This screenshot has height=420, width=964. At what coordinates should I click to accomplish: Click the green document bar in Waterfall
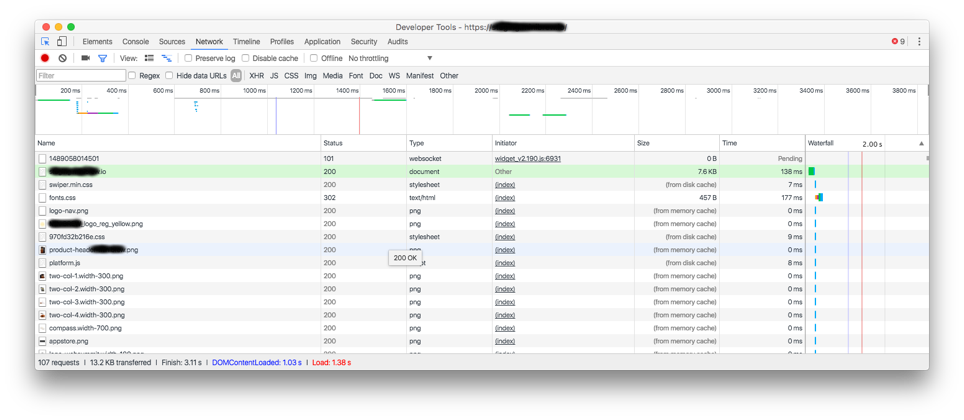tap(812, 172)
